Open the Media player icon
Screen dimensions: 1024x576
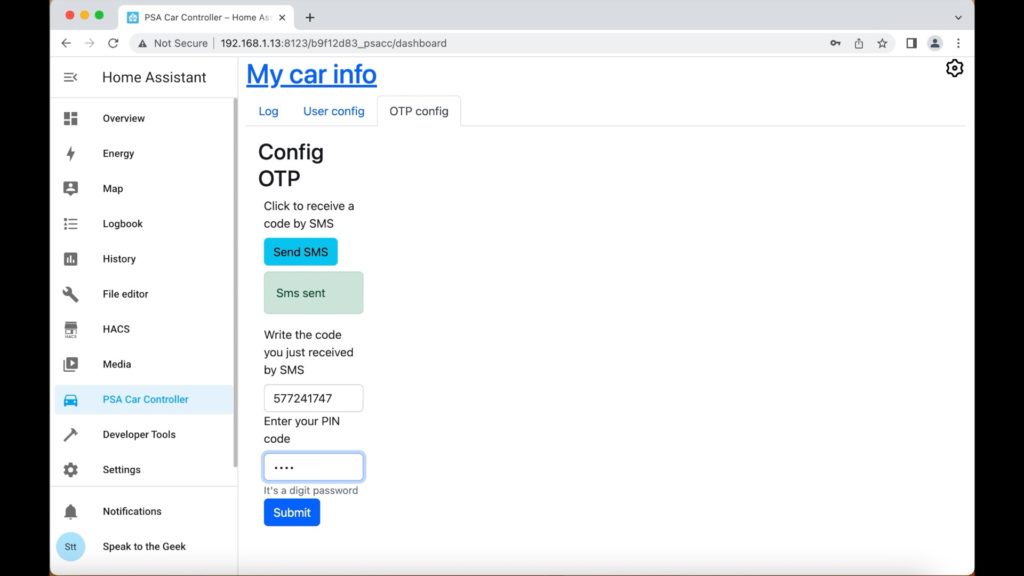(71, 364)
